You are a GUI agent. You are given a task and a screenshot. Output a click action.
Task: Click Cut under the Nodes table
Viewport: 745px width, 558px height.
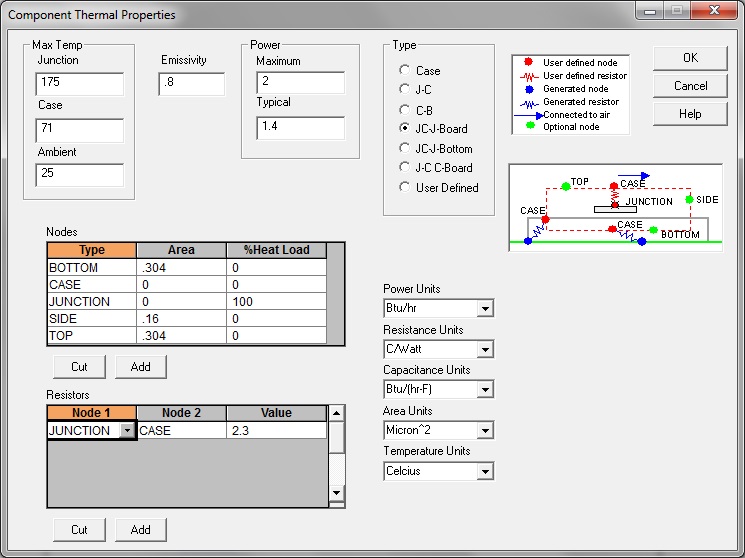point(79,367)
